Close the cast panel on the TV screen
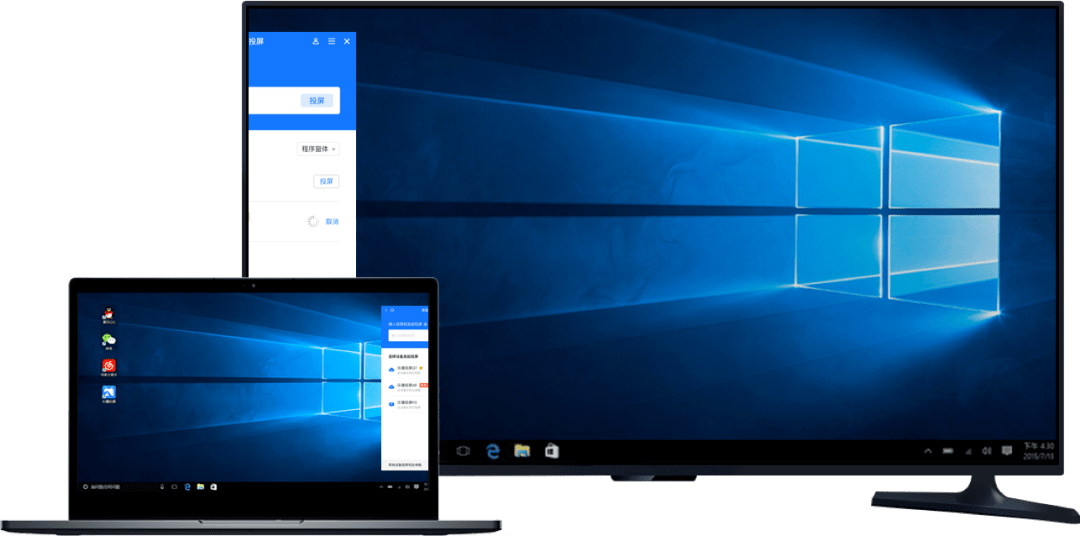 pos(346,41)
